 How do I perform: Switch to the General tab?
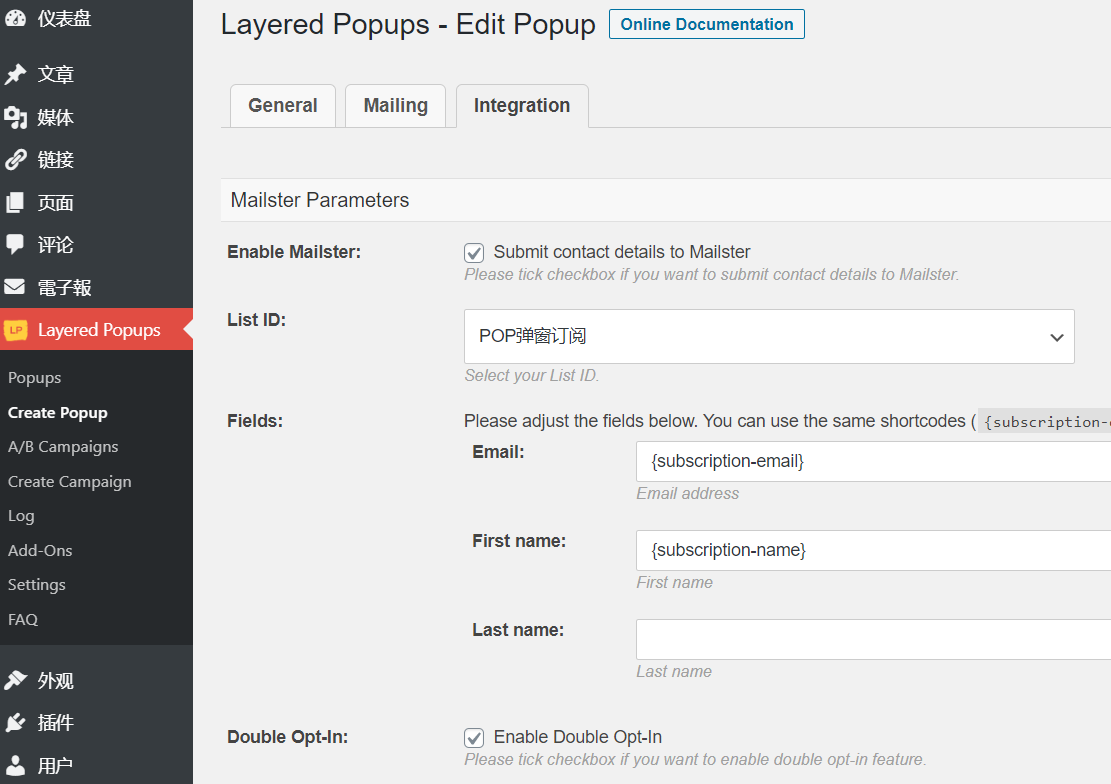[283, 106]
